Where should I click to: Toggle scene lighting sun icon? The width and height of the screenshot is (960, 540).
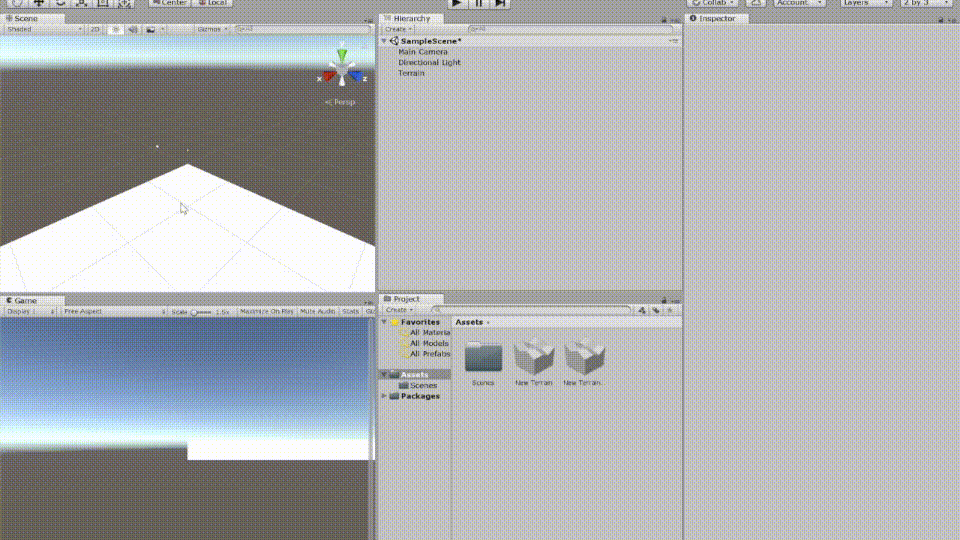tap(116, 29)
